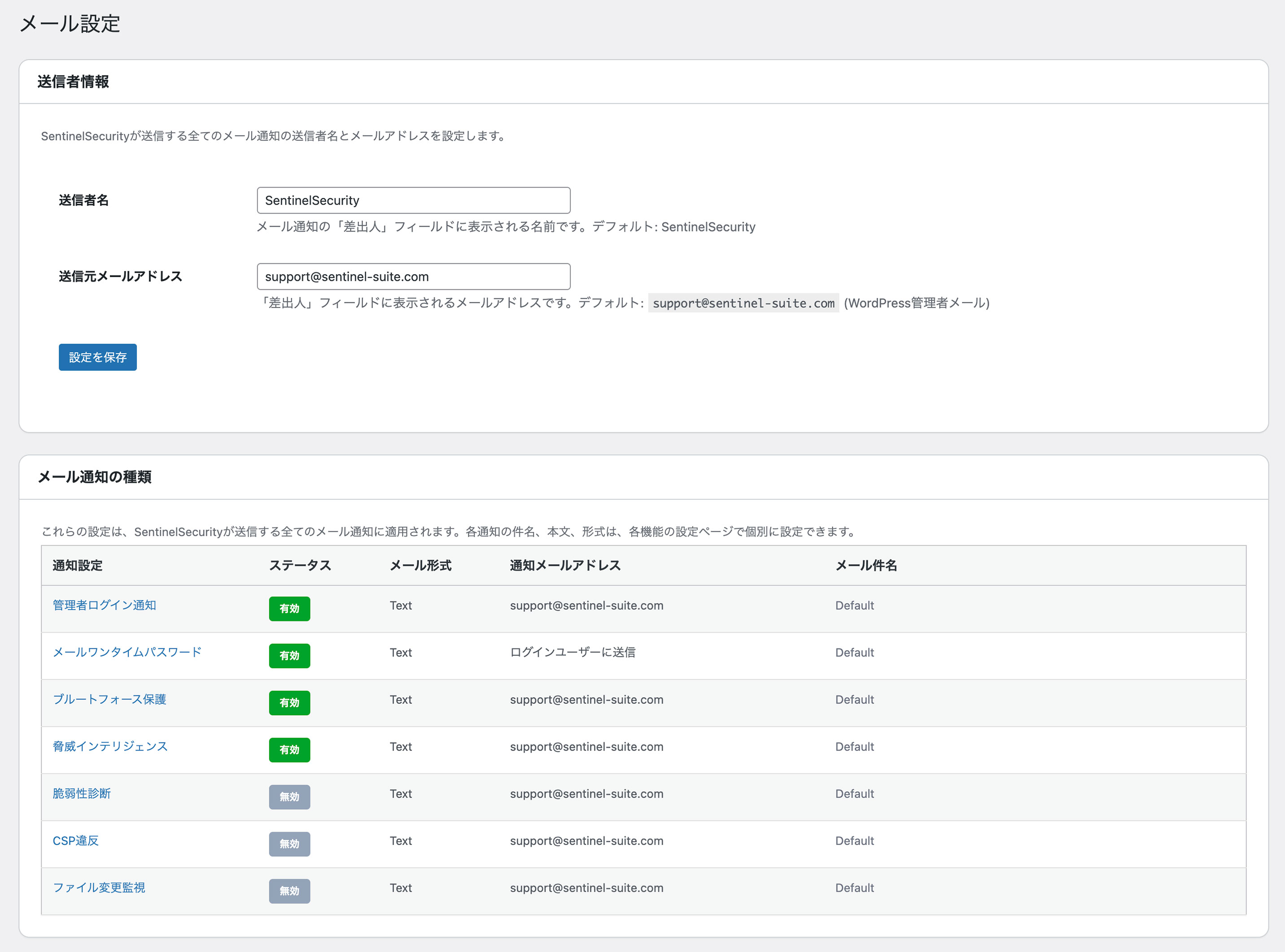
Task: Click 有効 badge for ブルートフォース保護
Action: pos(289,703)
